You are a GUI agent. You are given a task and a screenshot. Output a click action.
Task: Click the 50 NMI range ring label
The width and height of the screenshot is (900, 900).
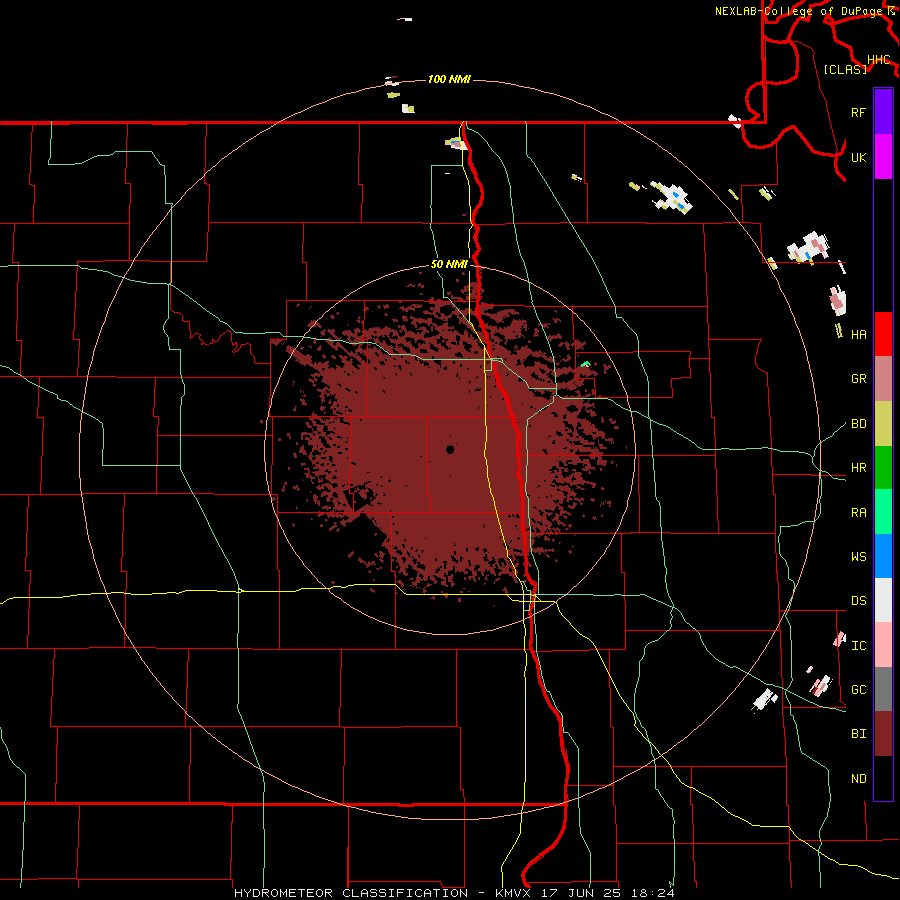(449, 264)
